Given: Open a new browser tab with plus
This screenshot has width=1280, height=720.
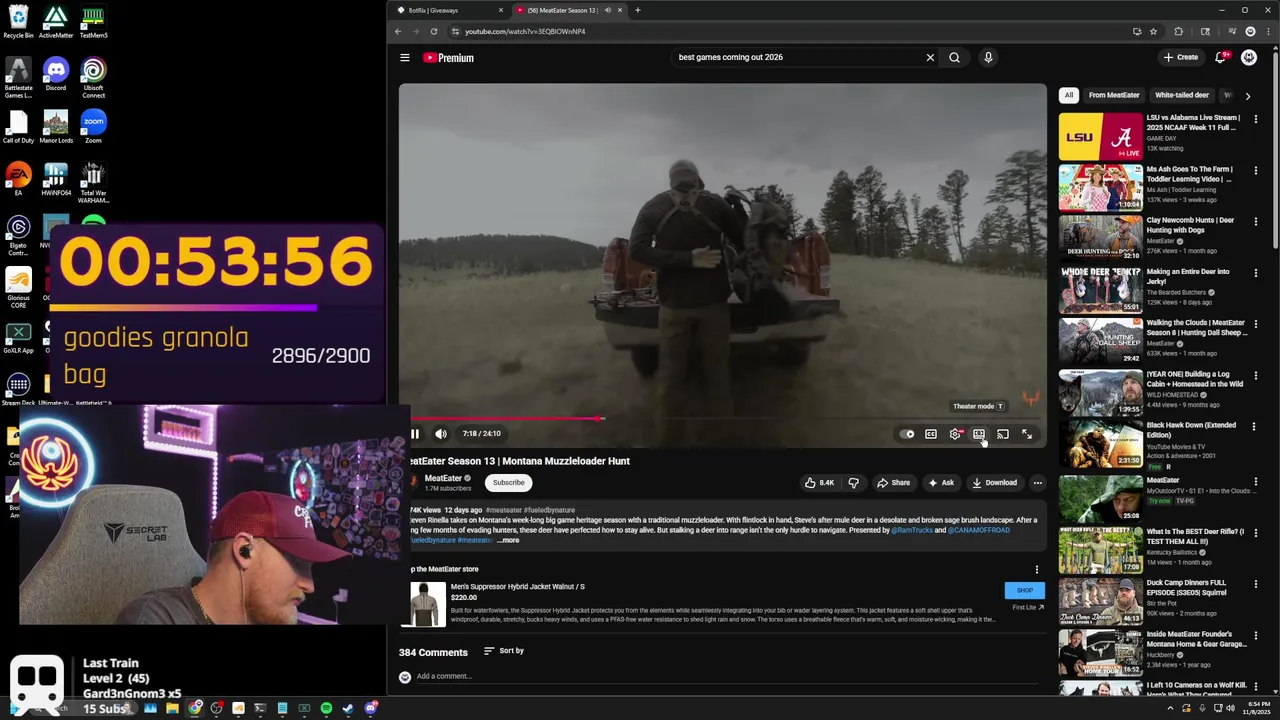Looking at the screenshot, I should (x=637, y=10).
